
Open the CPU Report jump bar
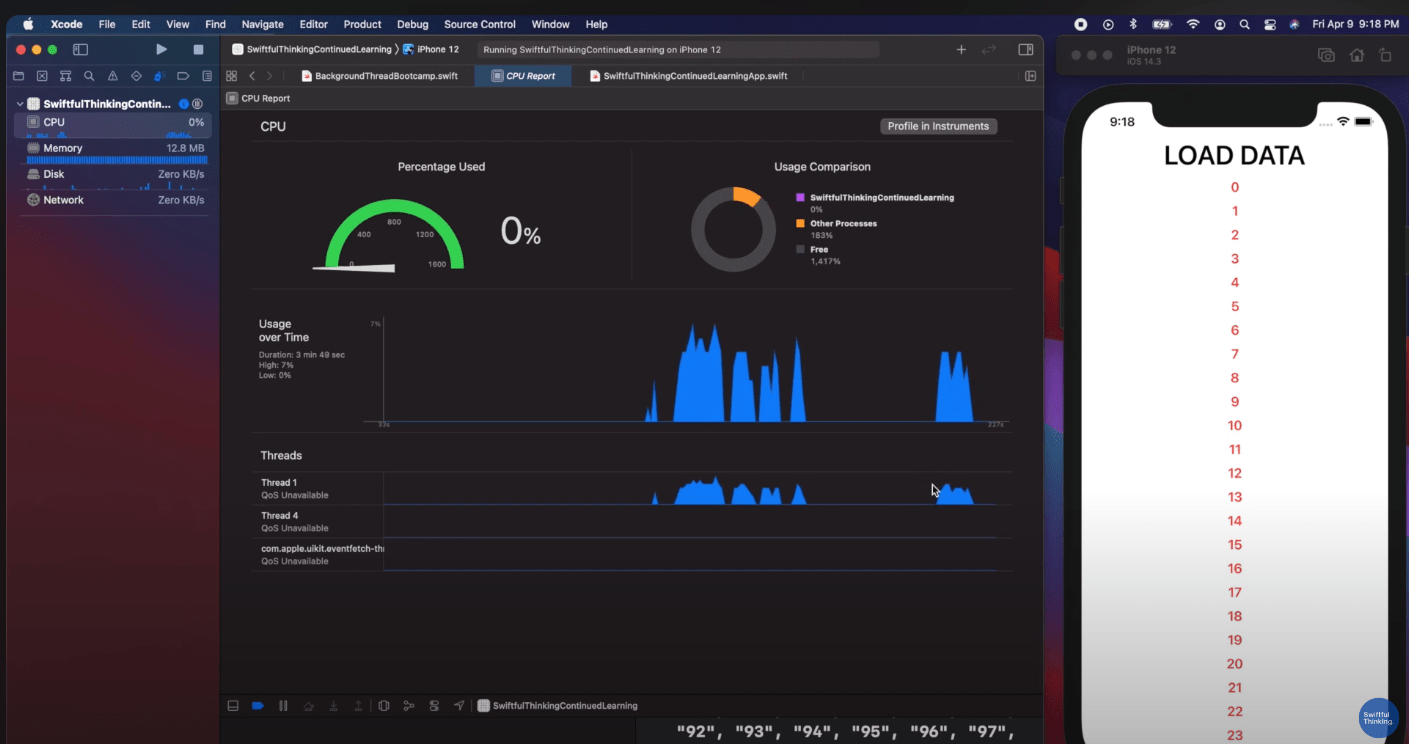pyautogui.click(x=258, y=98)
